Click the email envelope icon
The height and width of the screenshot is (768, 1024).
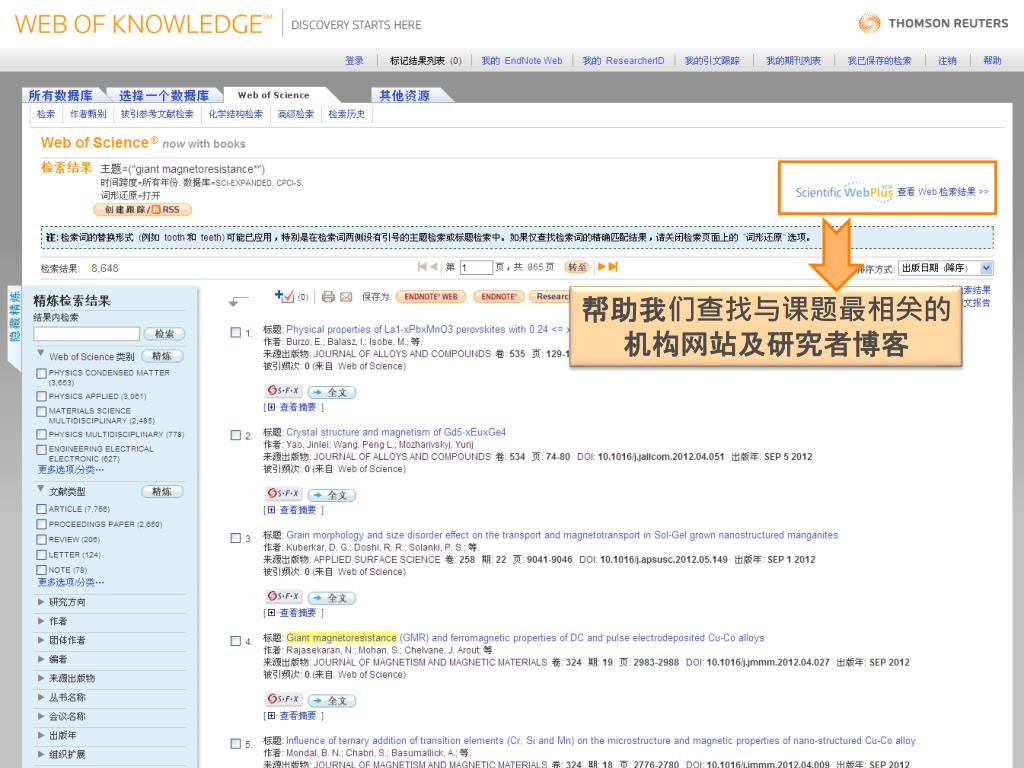[x=346, y=296]
